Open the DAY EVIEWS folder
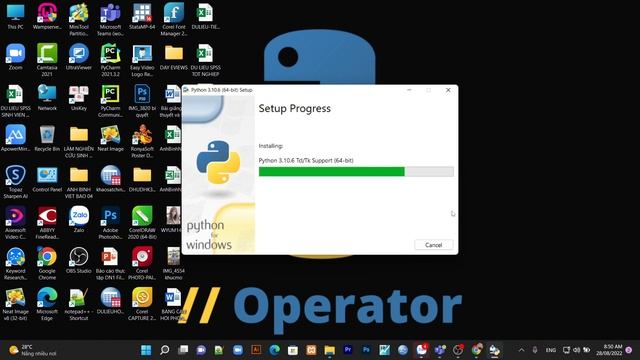640x360 pixels. pos(174,57)
